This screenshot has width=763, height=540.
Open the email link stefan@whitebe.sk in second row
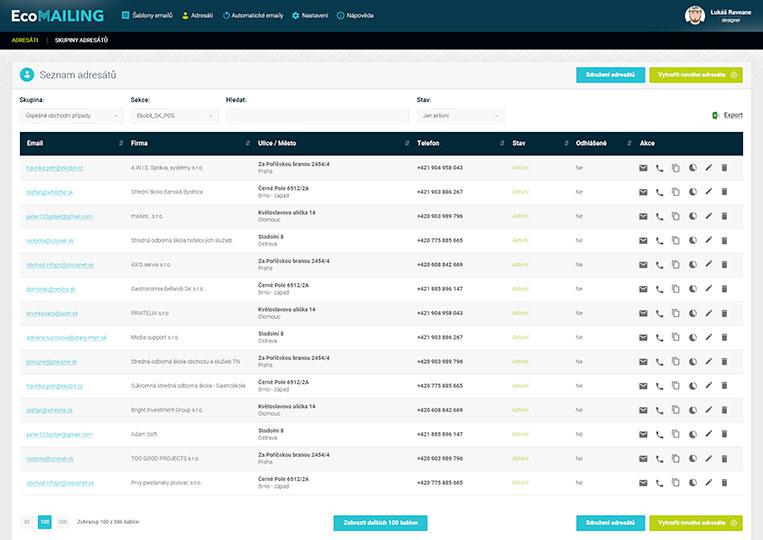(51, 192)
